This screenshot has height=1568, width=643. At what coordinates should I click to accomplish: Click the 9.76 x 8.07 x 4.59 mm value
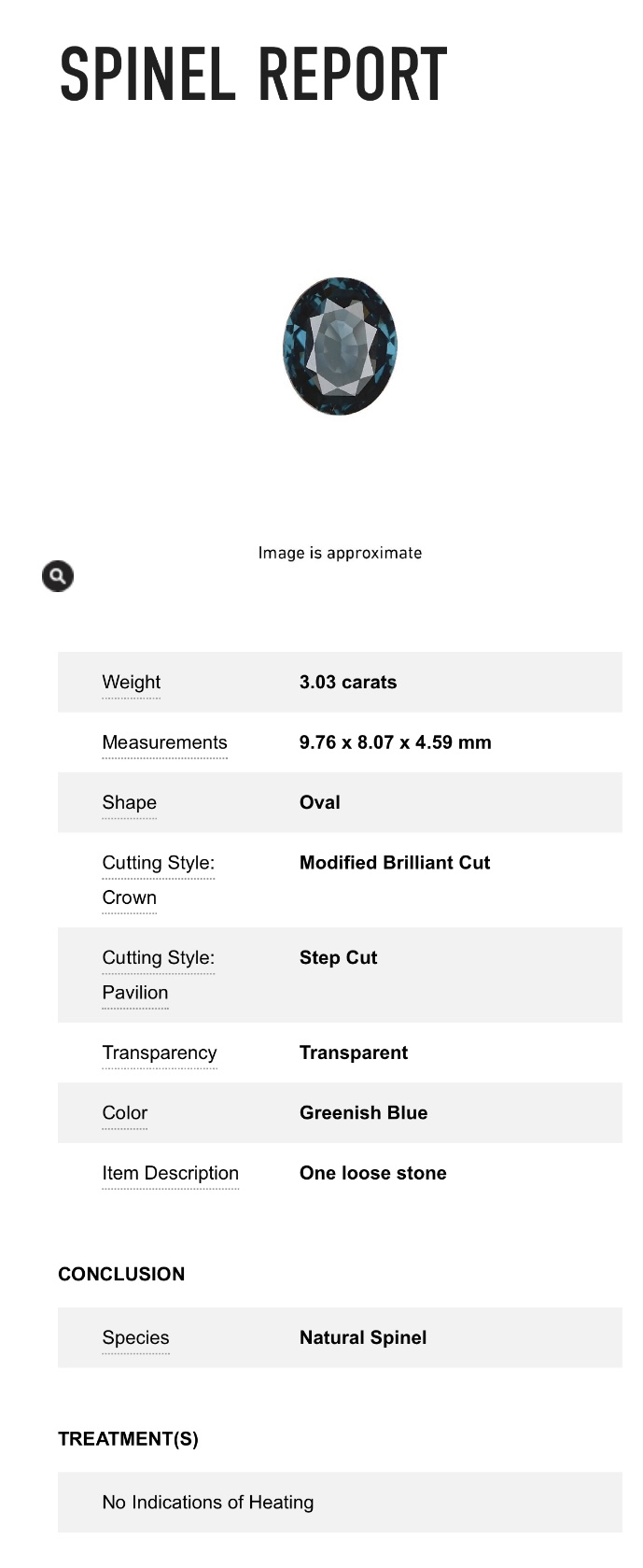click(396, 742)
